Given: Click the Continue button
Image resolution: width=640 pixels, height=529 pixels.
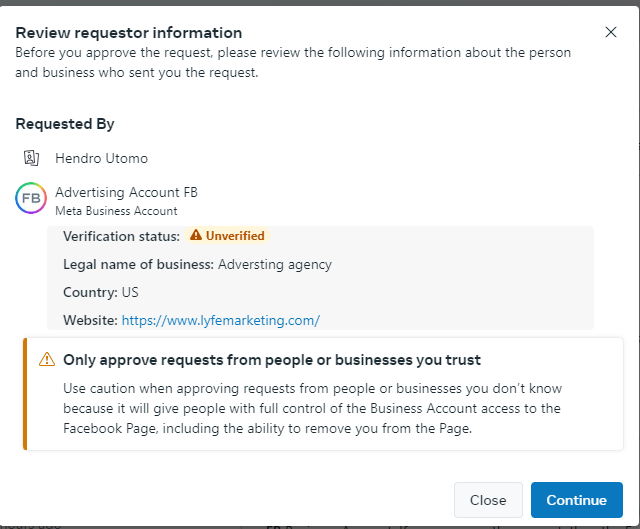Looking at the screenshot, I should tap(577, 500).
